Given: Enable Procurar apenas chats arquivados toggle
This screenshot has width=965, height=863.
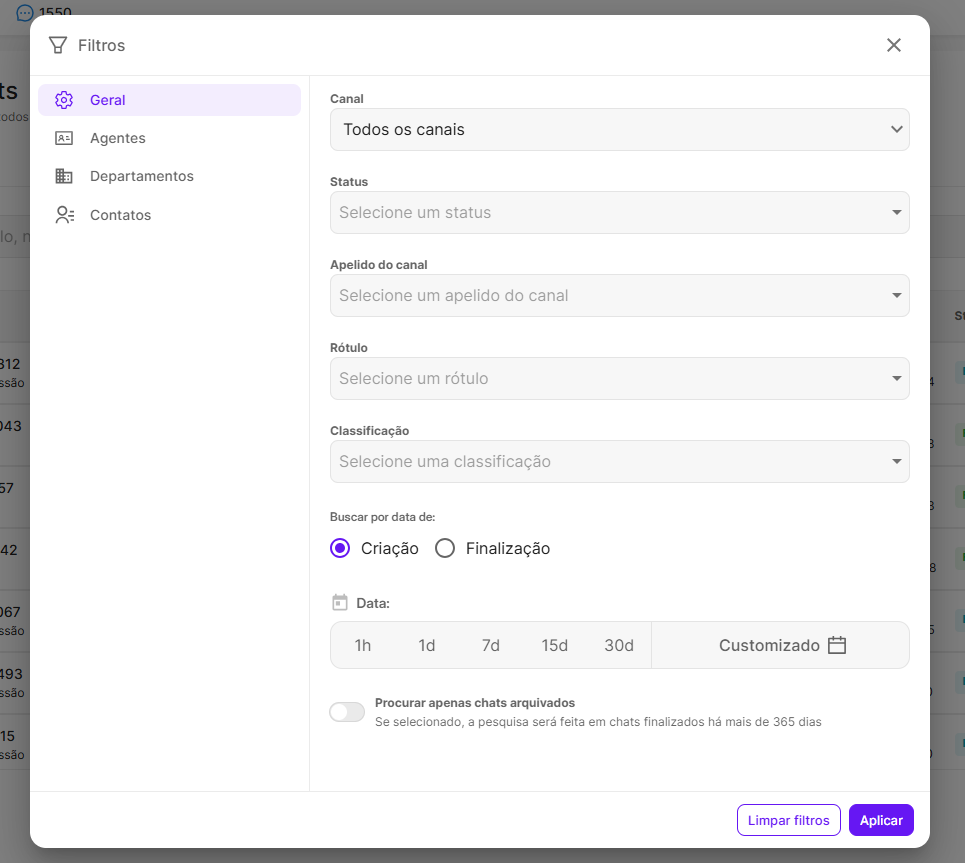Looking at the screenshot, I should coord(347,712).
